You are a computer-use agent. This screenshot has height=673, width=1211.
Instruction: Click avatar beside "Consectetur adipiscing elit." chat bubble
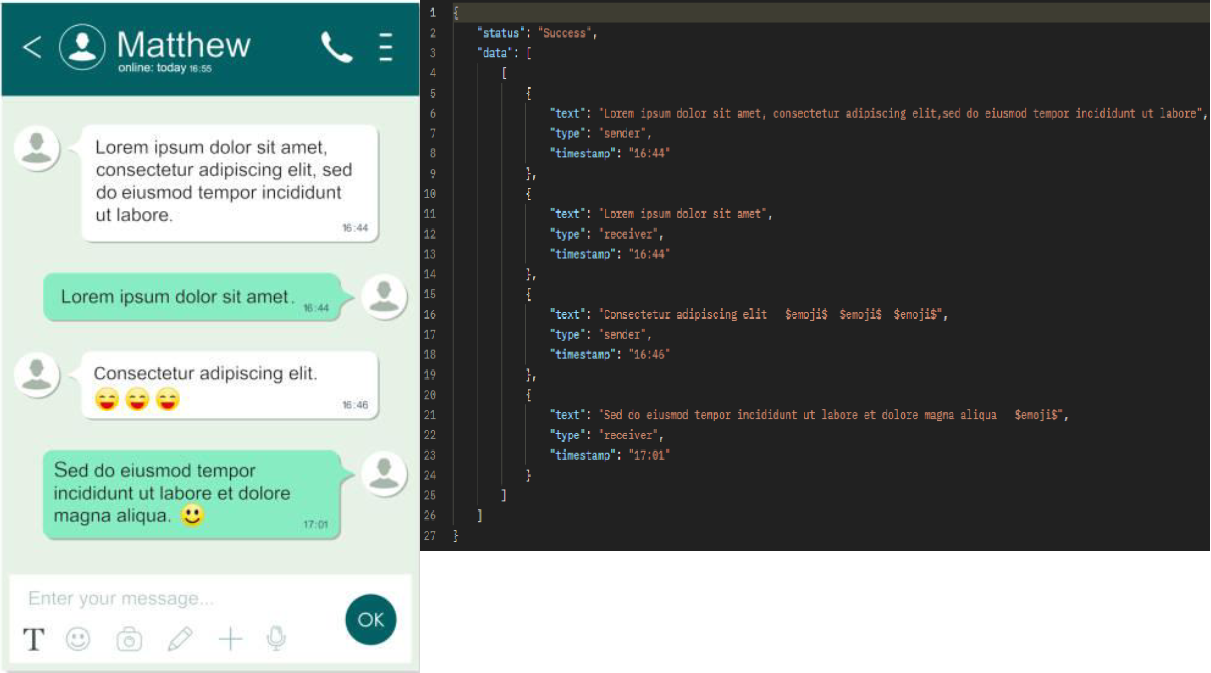tap(38, 375)
